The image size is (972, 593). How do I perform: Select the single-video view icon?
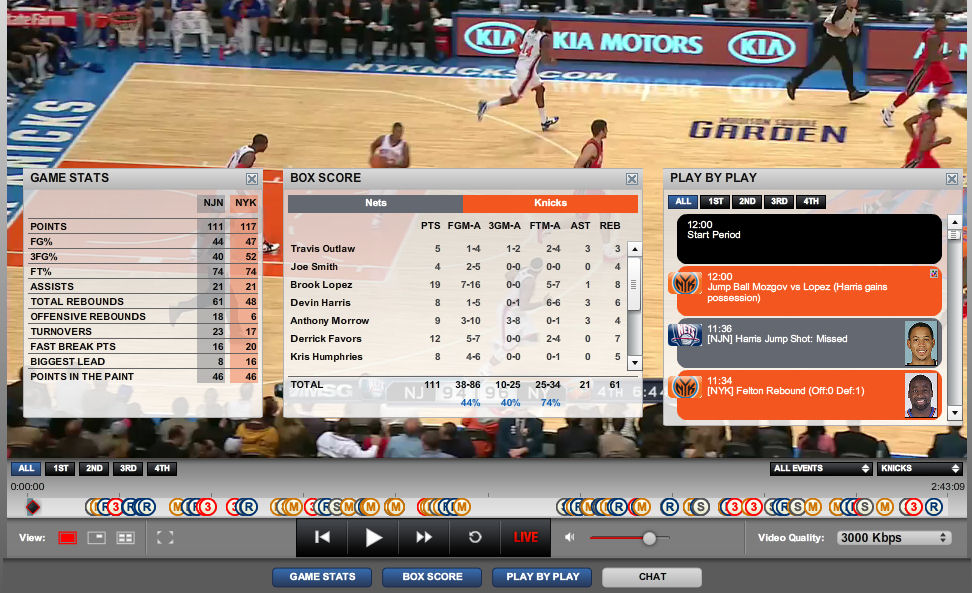[68, 537]
